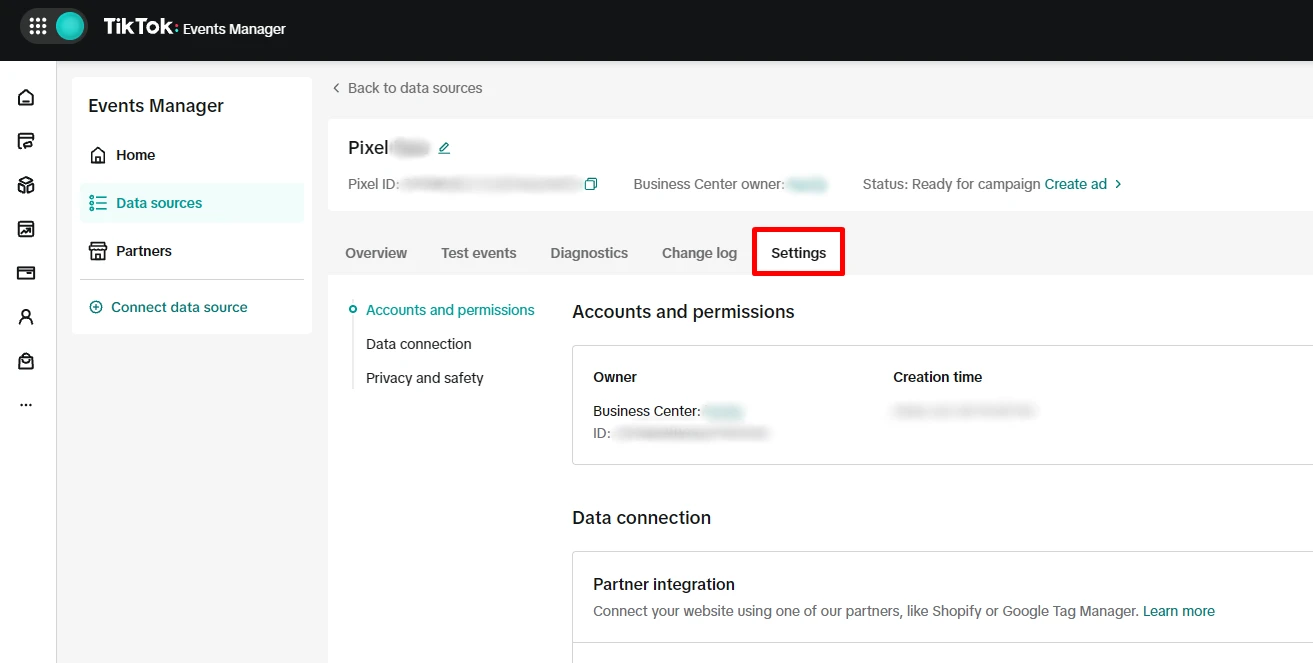
Task: Click the Events Manager sidebar heading
Action: tap(156, 106)
